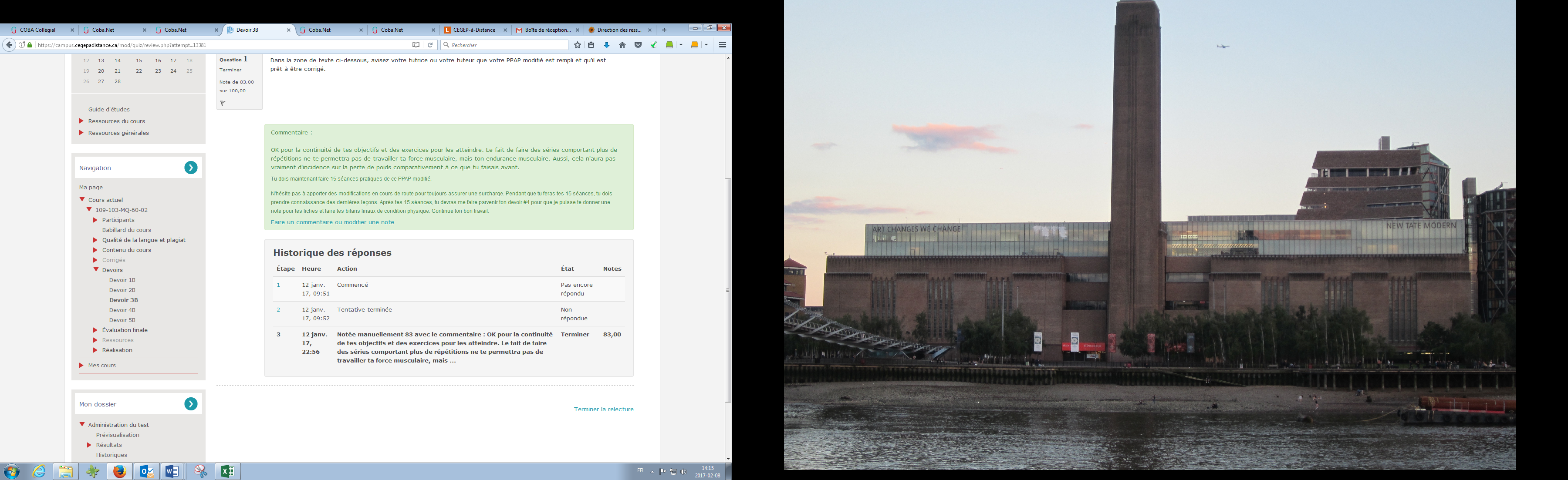
Task: Bookmark this page with the star icon
Action: click(577, 45)
